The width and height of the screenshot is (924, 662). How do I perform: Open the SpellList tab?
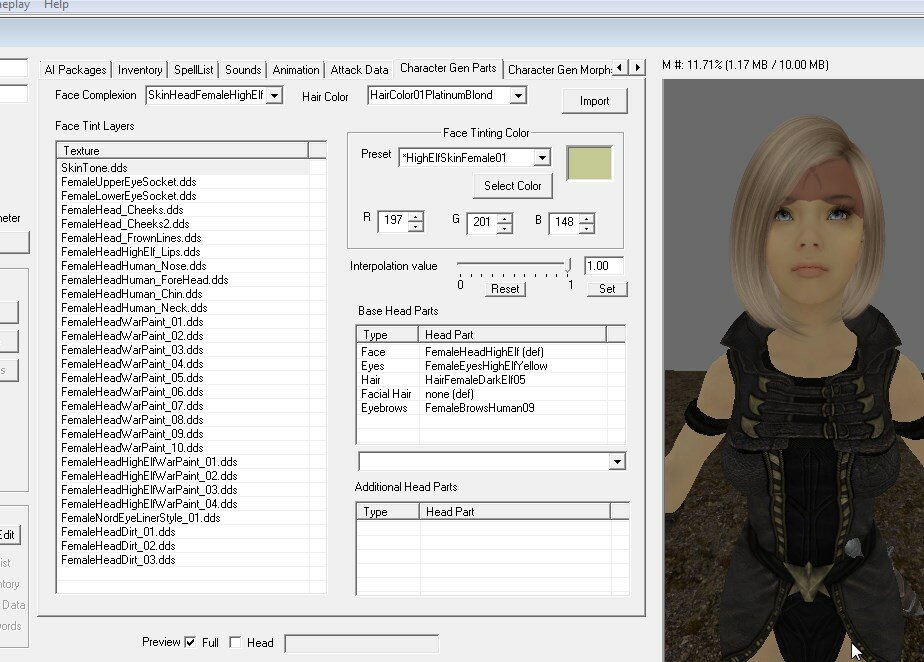(193, 70)
